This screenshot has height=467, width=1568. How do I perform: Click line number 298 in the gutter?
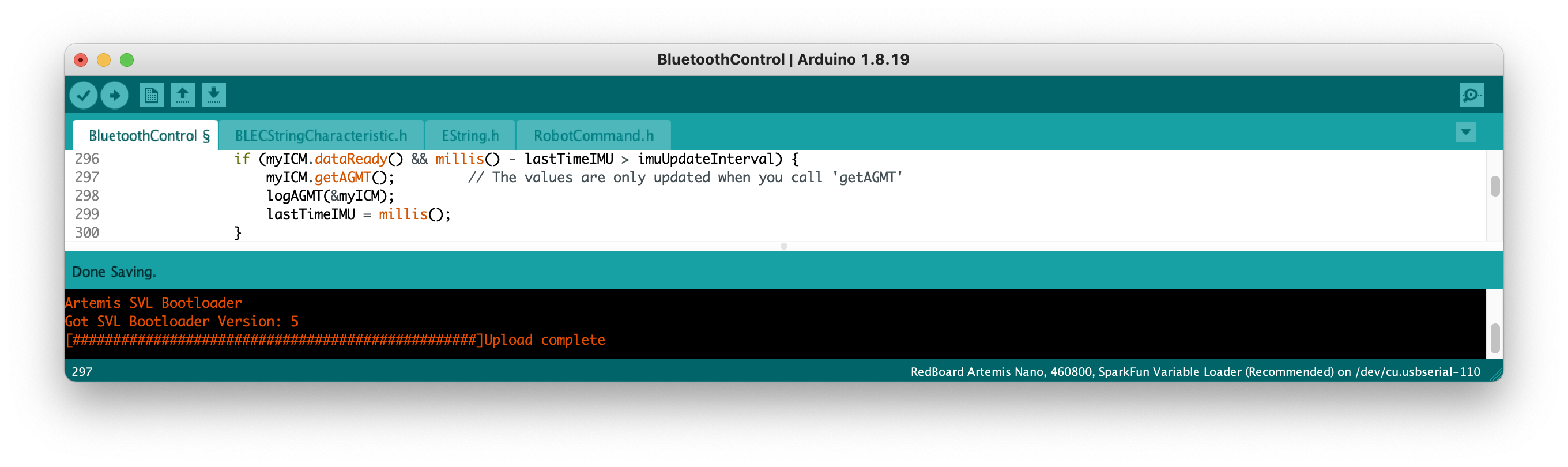(87, 195)
